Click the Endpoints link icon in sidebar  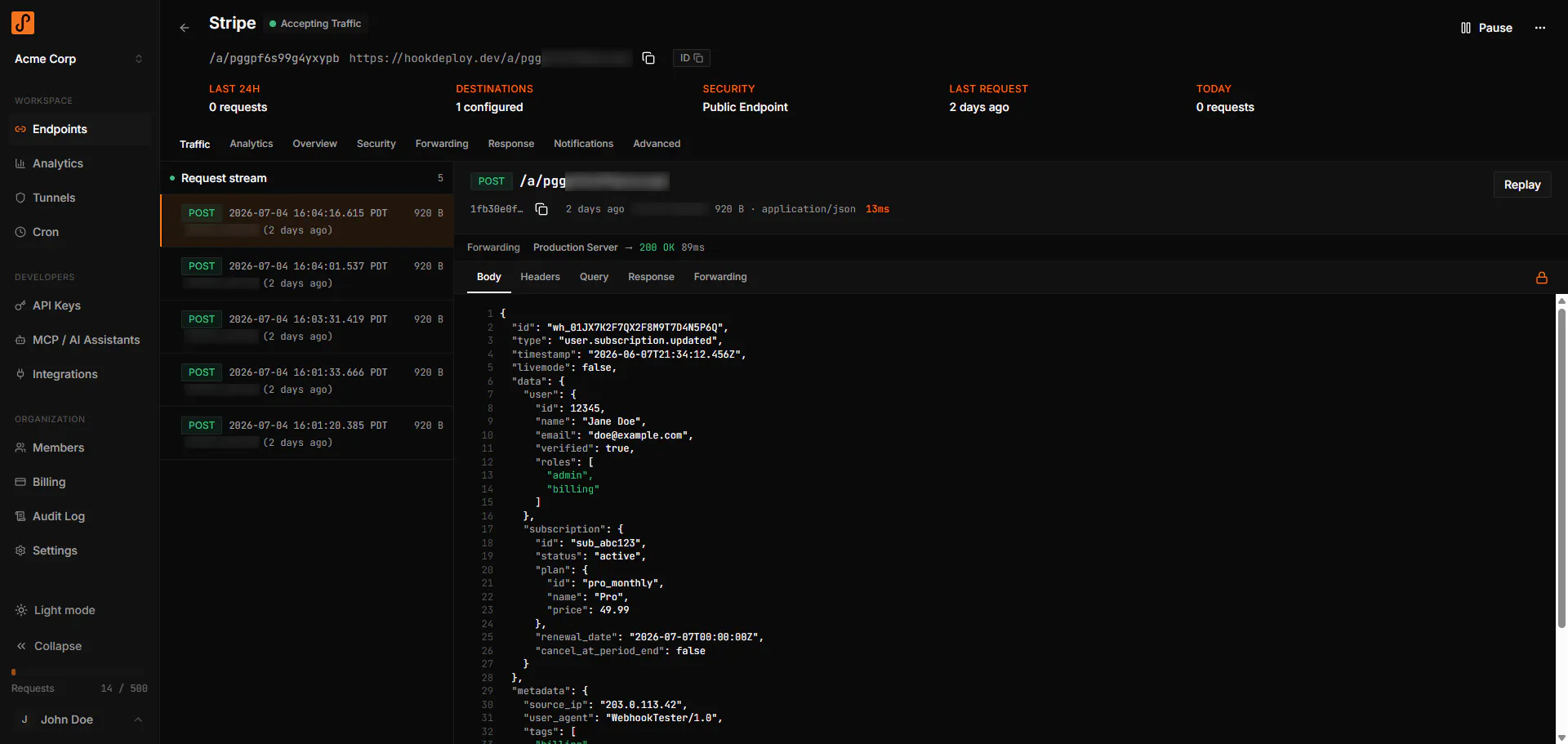pos(20,129)
